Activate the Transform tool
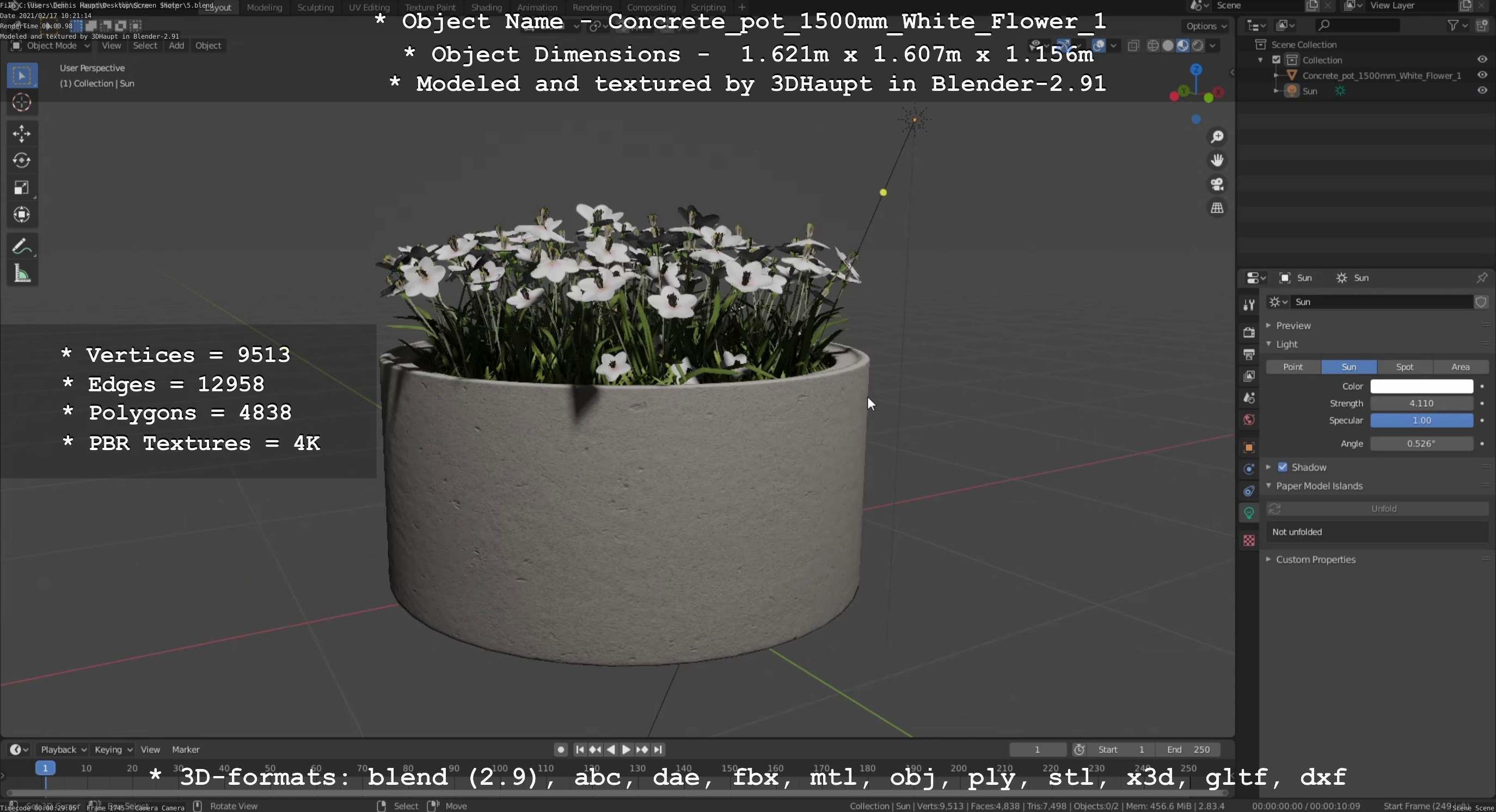The height and width of the screenshot is (812, 1496). click(22, 215)
